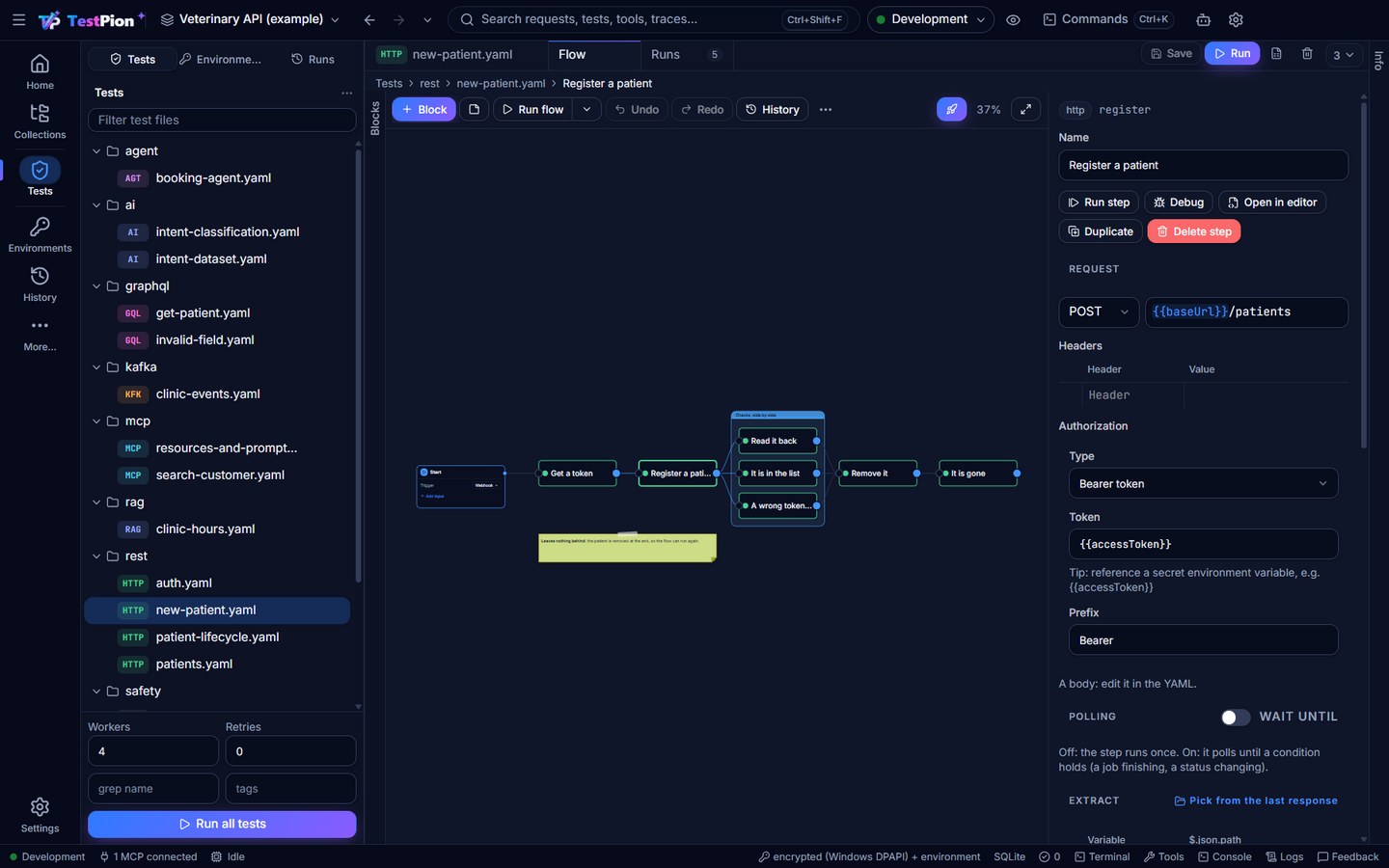The image size is (1389, 868).
Task: Open the Run flow options arrow
Action: click(586, 109)
